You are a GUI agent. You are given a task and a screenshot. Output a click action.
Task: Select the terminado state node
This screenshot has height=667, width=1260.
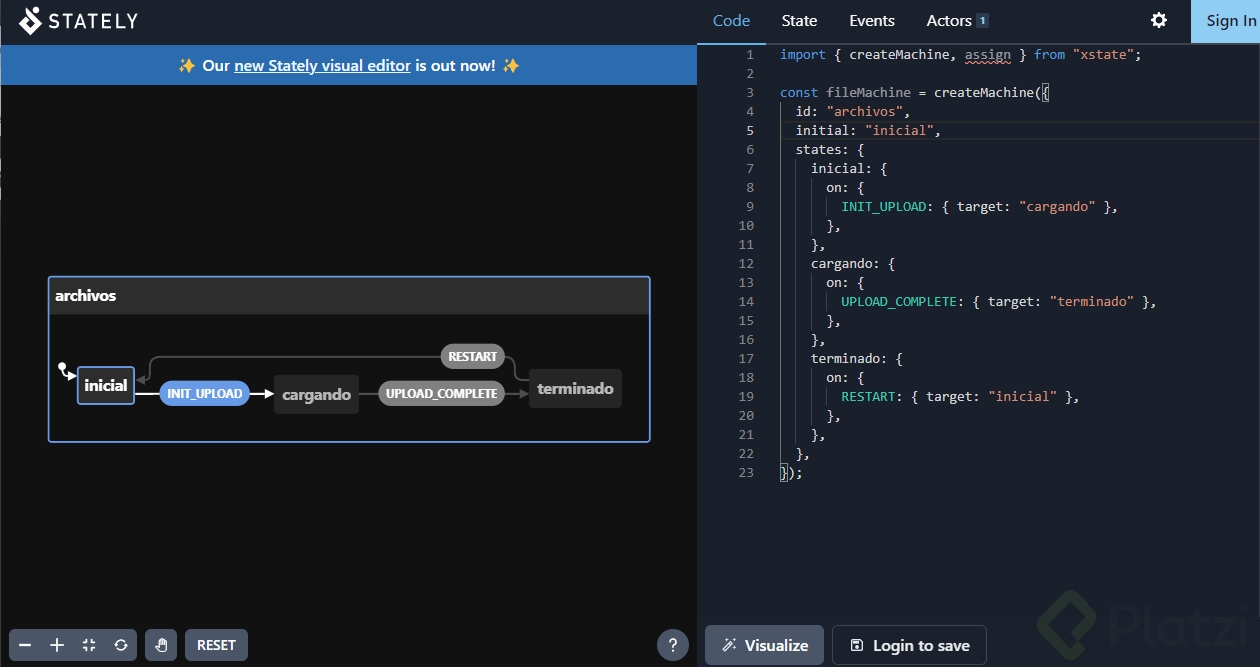coord(575,388)
